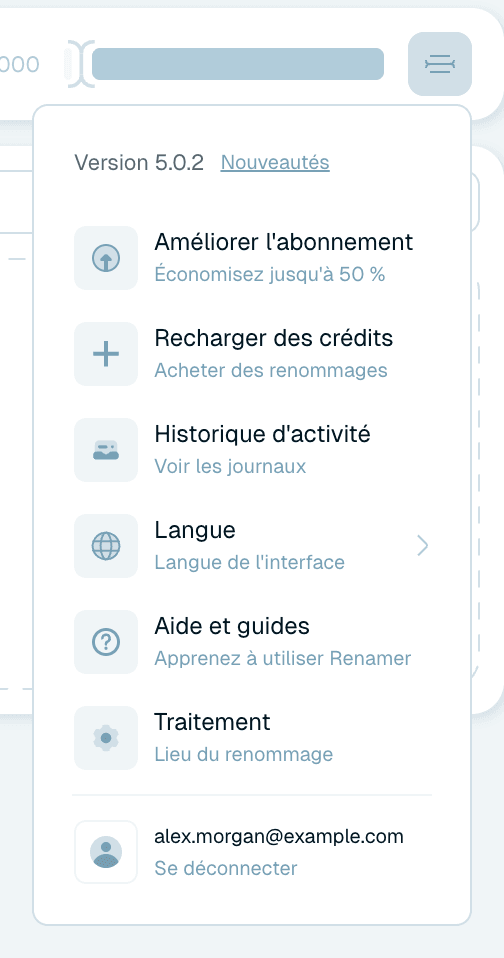Image resolution: width=504 pixels, height=958 pixels.
Task: Click the Version 5.0.2 label
Action: (x=139, y=163)
